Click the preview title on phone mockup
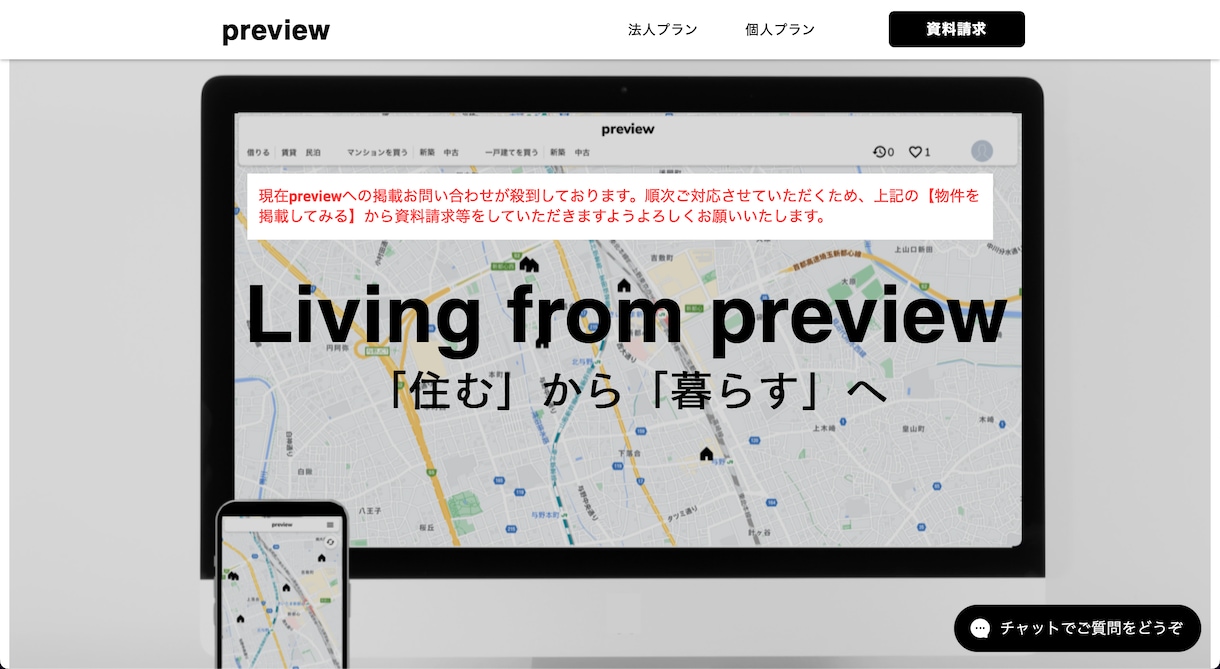 click(x=282, y=524)
